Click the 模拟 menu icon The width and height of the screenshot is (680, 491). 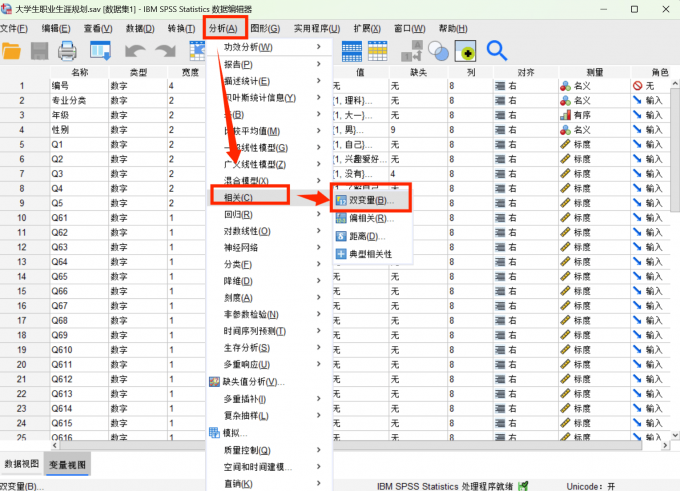[215, 432]
